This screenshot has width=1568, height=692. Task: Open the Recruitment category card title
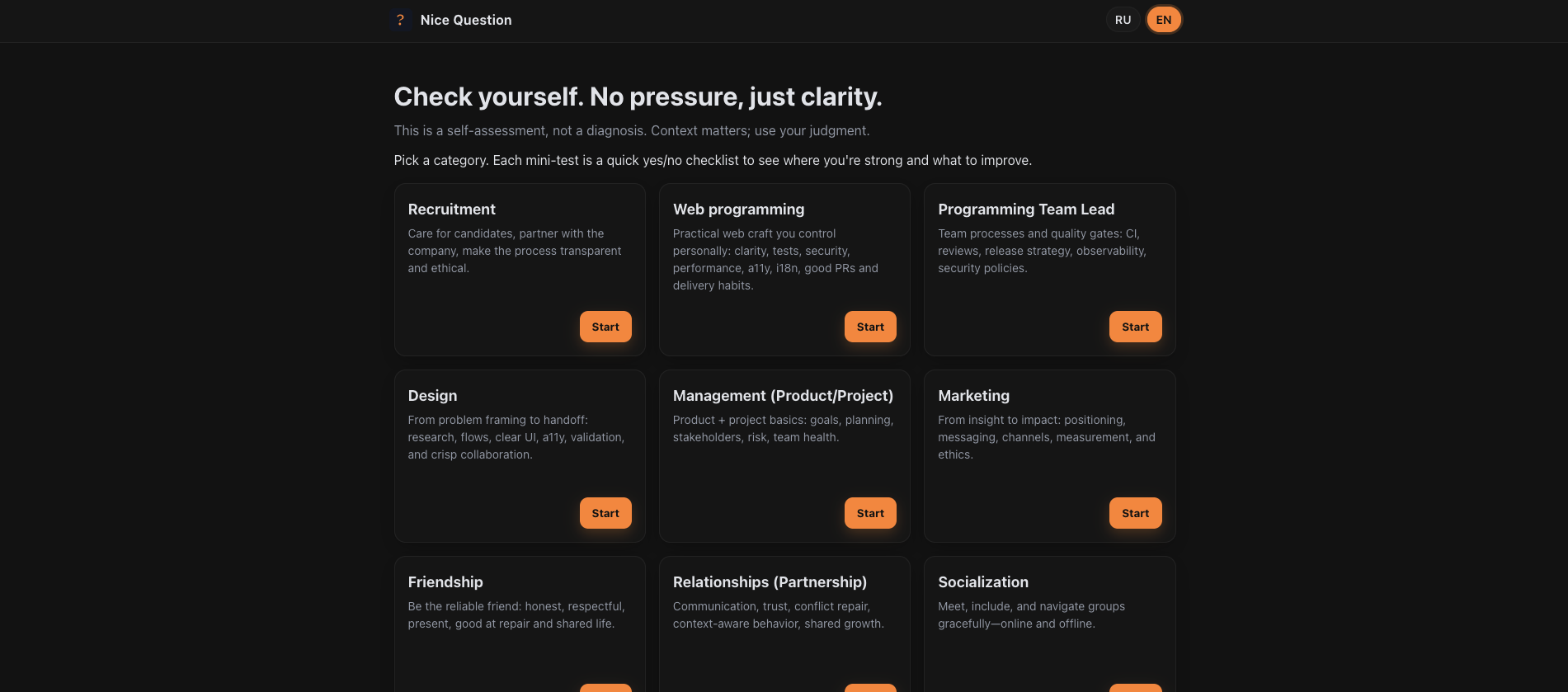(x=451, y=209)
